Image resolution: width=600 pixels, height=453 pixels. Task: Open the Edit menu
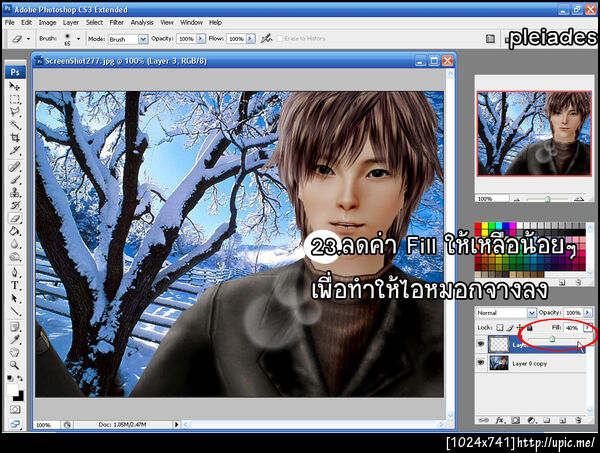click(26, 23)
